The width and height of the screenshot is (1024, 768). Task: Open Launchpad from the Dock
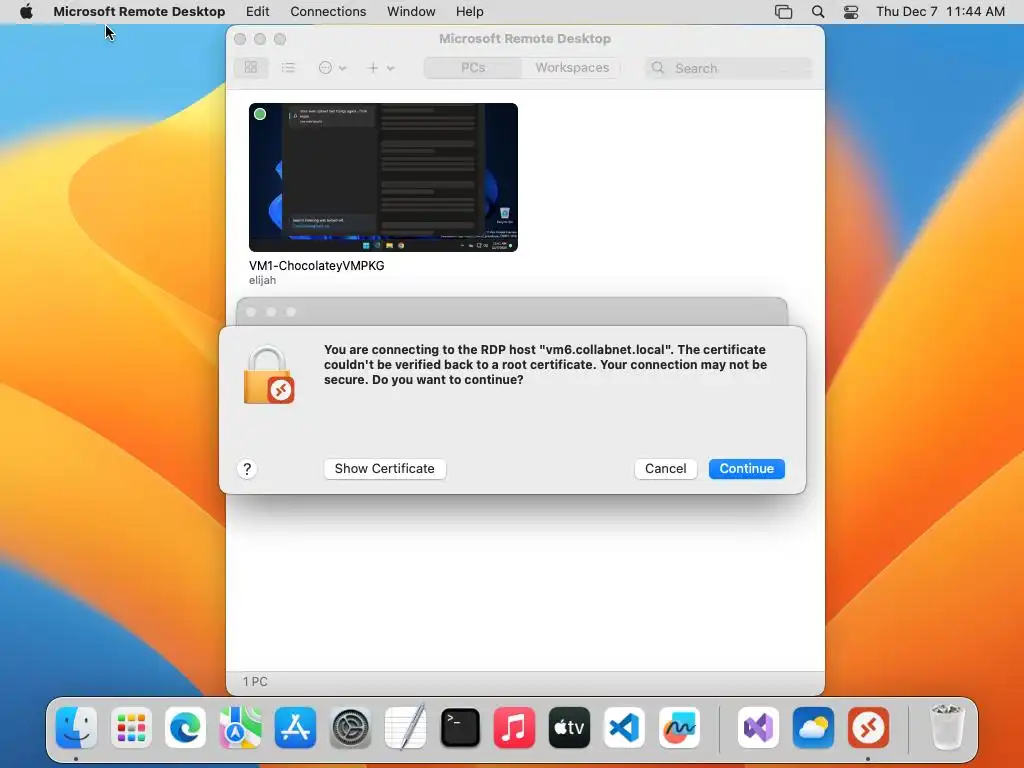[x=131, y=727]
